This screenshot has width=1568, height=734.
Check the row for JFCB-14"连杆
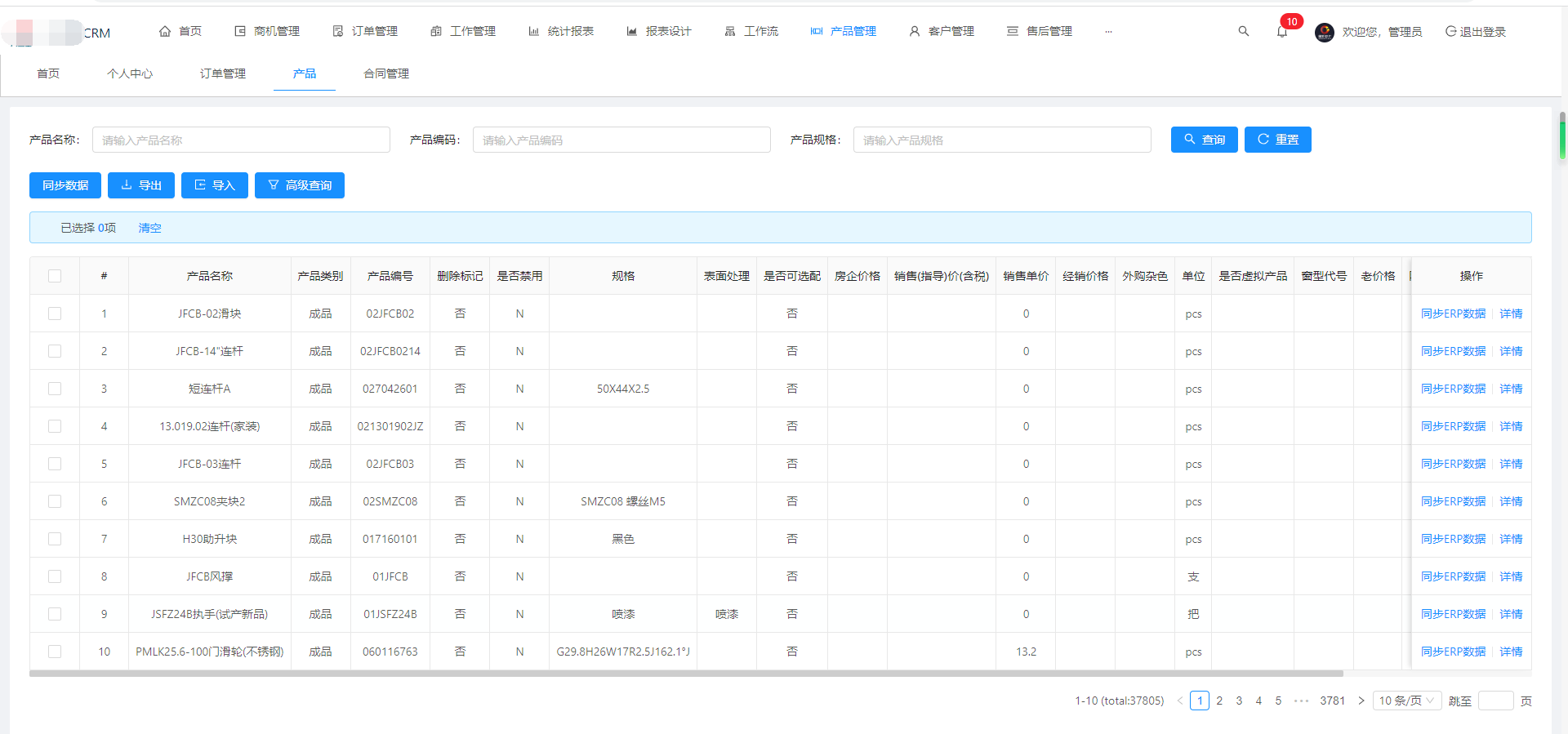pos(55,351)
